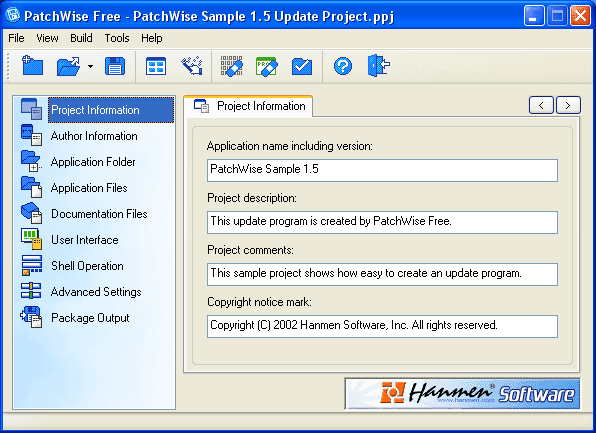Screen dimensions: 596x433
Task: Close the PatchWise window
Action: coord(580,16)
